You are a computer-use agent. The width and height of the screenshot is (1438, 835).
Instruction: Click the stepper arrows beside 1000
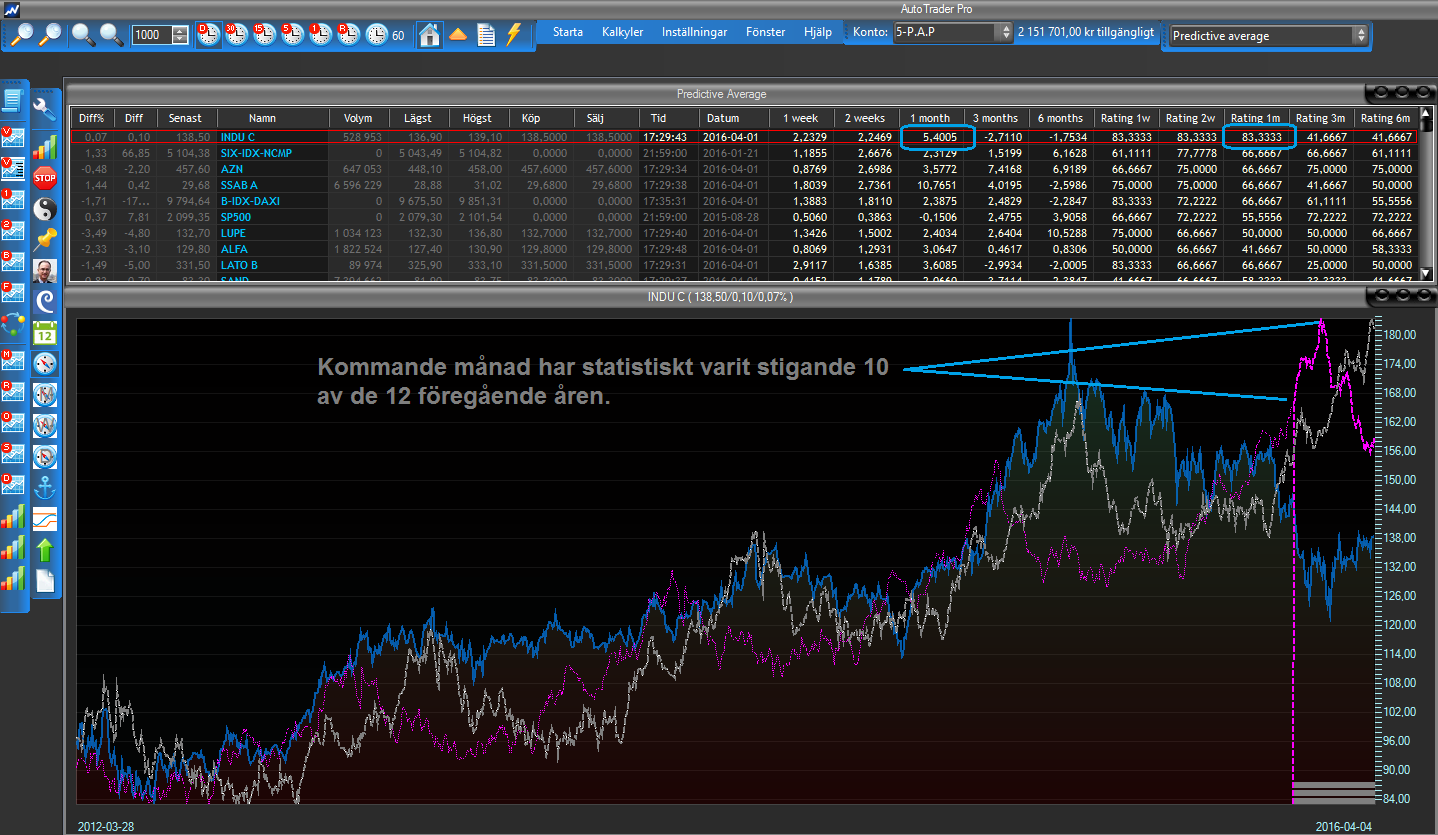click(180, 35)
